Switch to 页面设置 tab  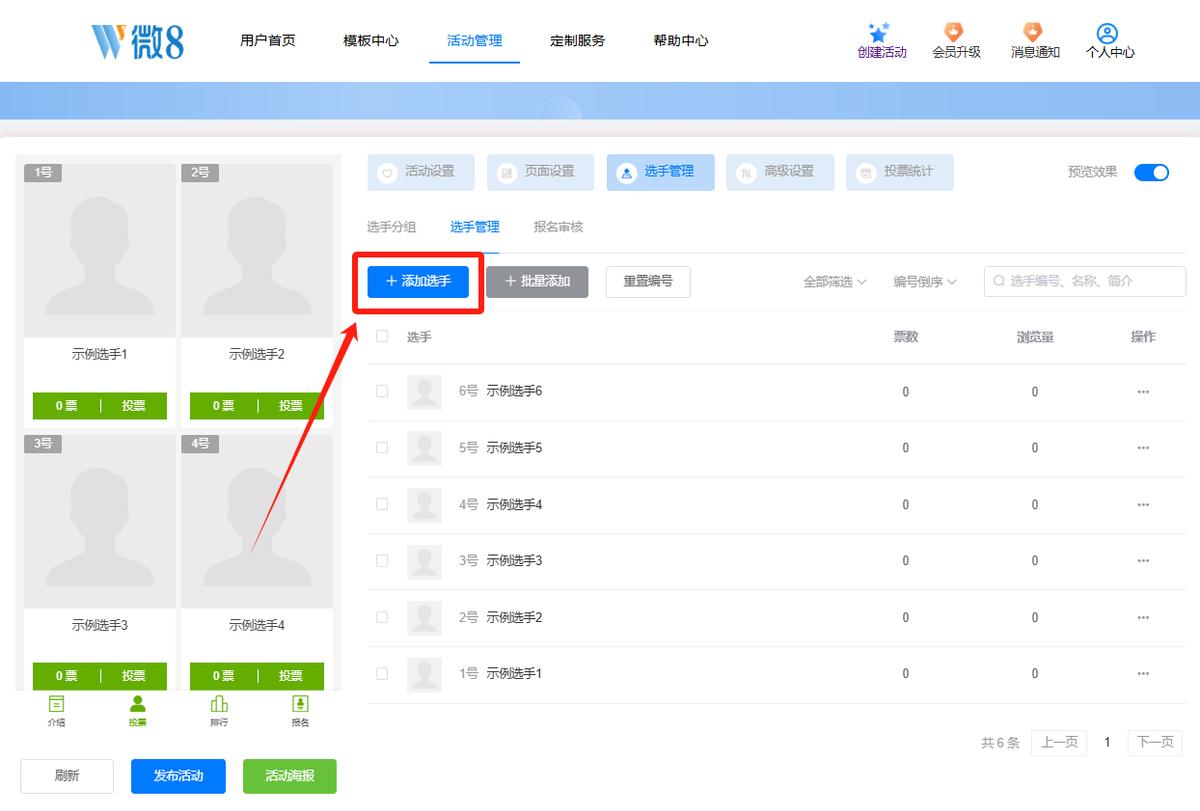[541, 172]
